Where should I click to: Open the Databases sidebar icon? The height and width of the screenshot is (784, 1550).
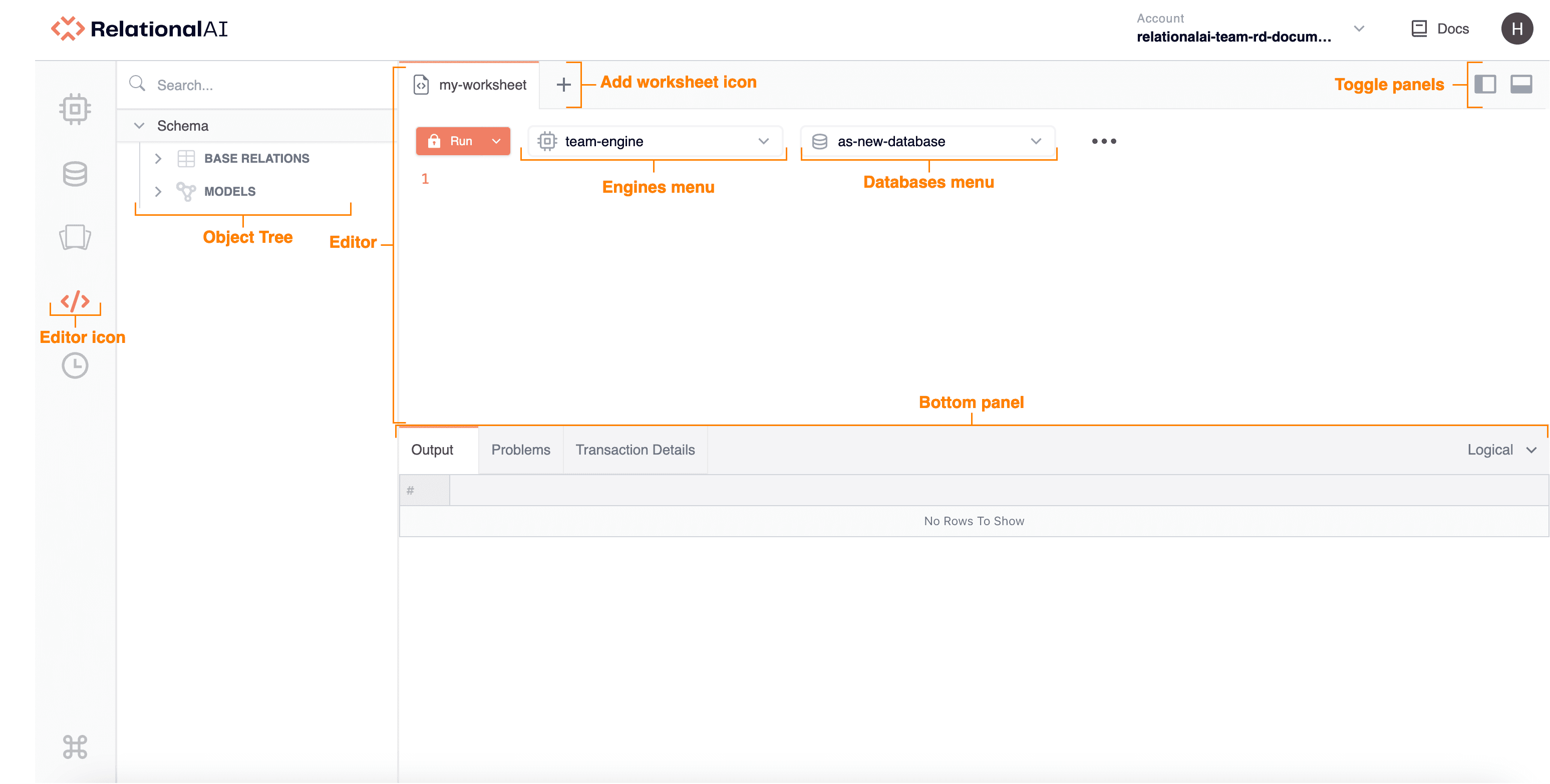pos(75,174)
